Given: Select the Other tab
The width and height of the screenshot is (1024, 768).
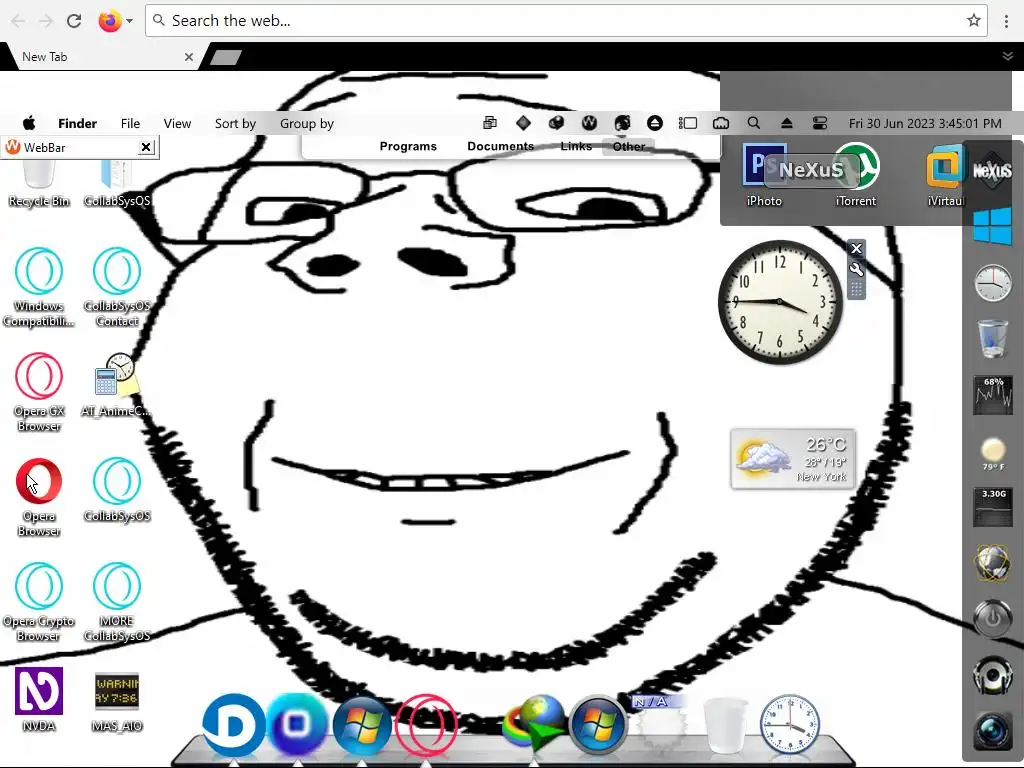Looking at the screenshot, I should (x=629, y=146).
